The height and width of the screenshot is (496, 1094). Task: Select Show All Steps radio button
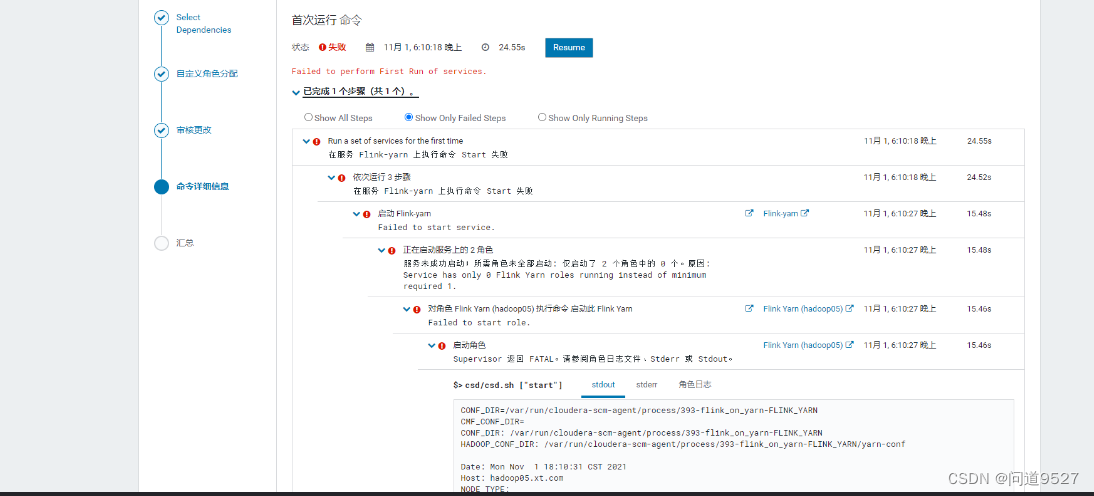[308, 117]
